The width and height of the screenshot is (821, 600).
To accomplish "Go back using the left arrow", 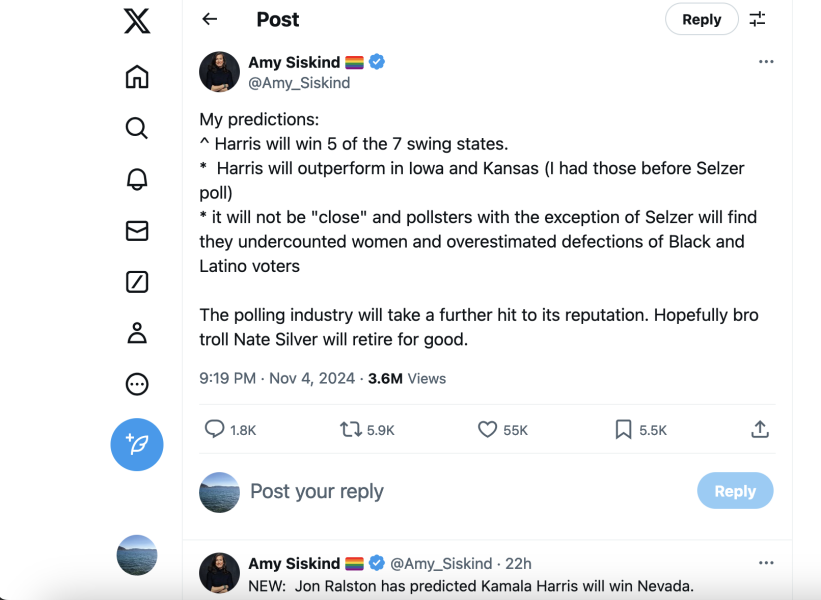I will pos(209,19).
